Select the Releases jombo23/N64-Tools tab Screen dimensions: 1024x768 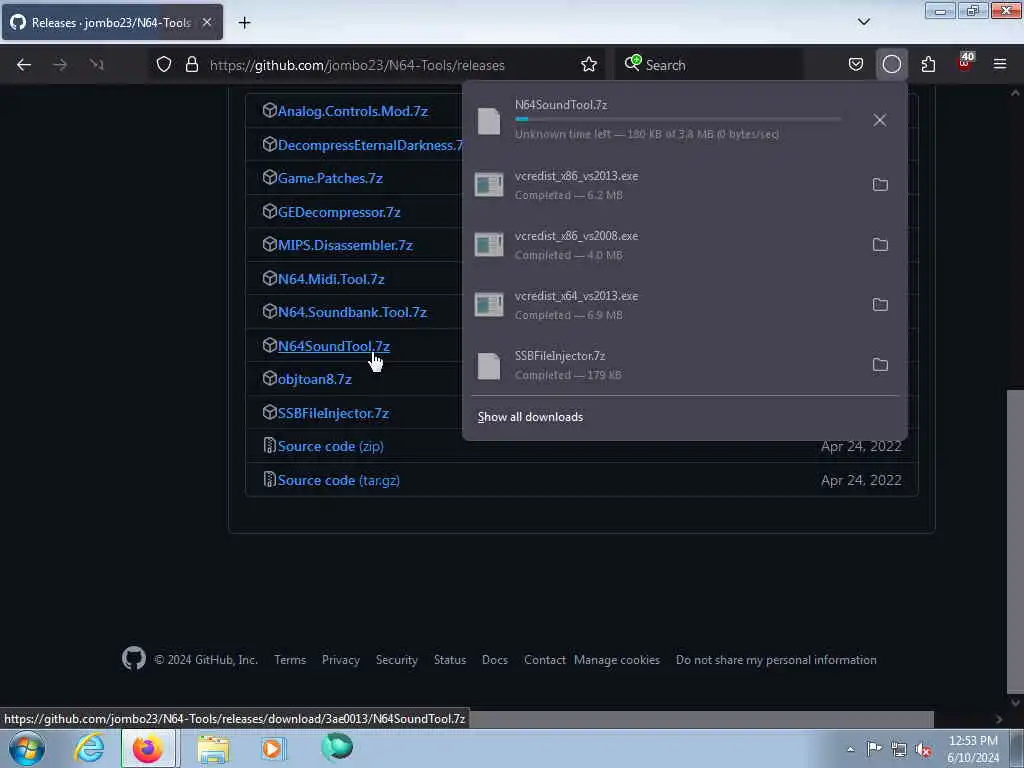coord(112,22)
